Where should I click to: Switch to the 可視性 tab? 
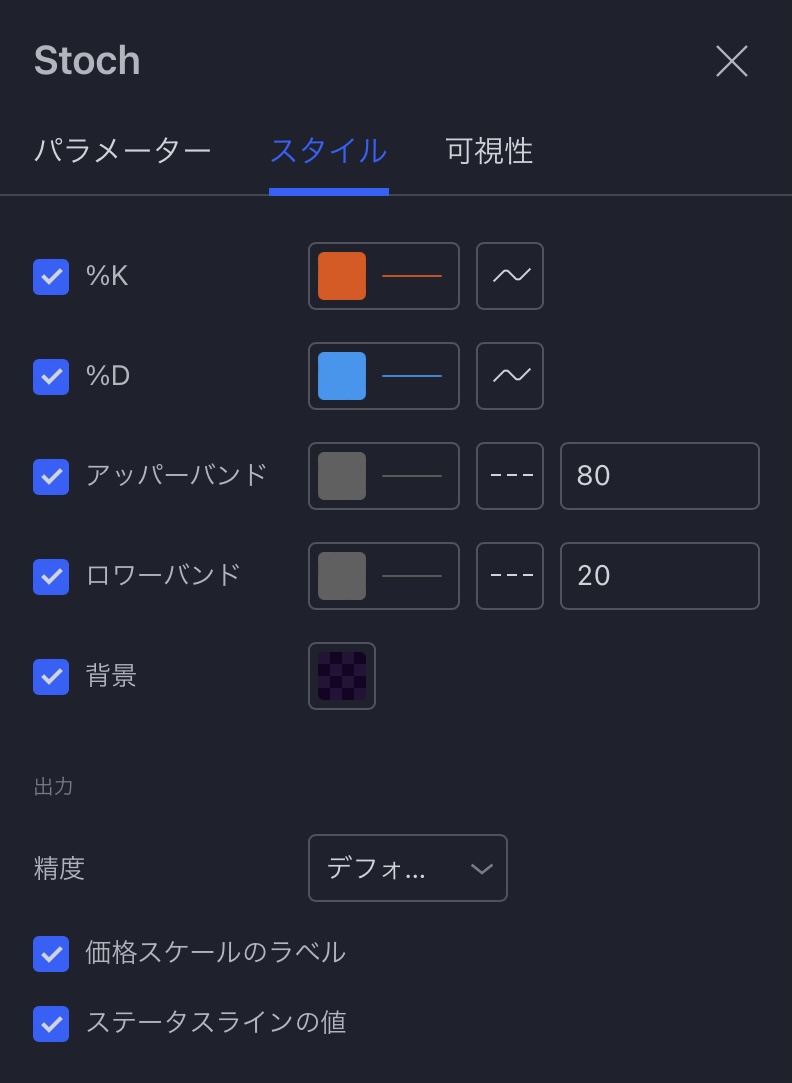tap(489, 152)
